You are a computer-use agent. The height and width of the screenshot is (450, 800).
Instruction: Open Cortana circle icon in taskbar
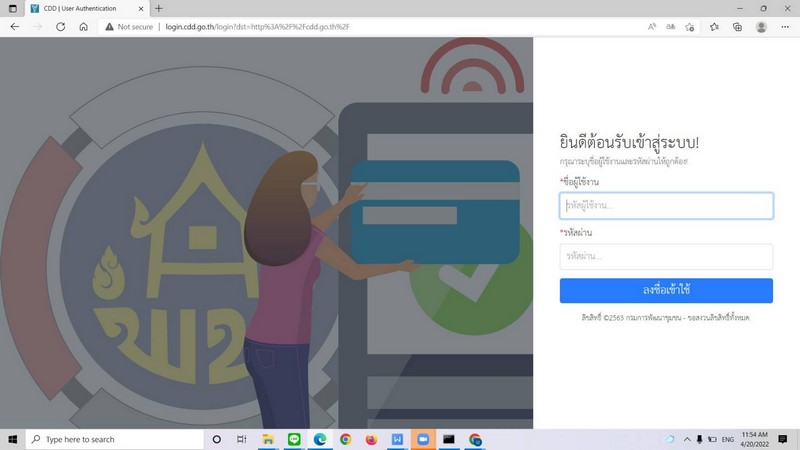click(216, 439)
